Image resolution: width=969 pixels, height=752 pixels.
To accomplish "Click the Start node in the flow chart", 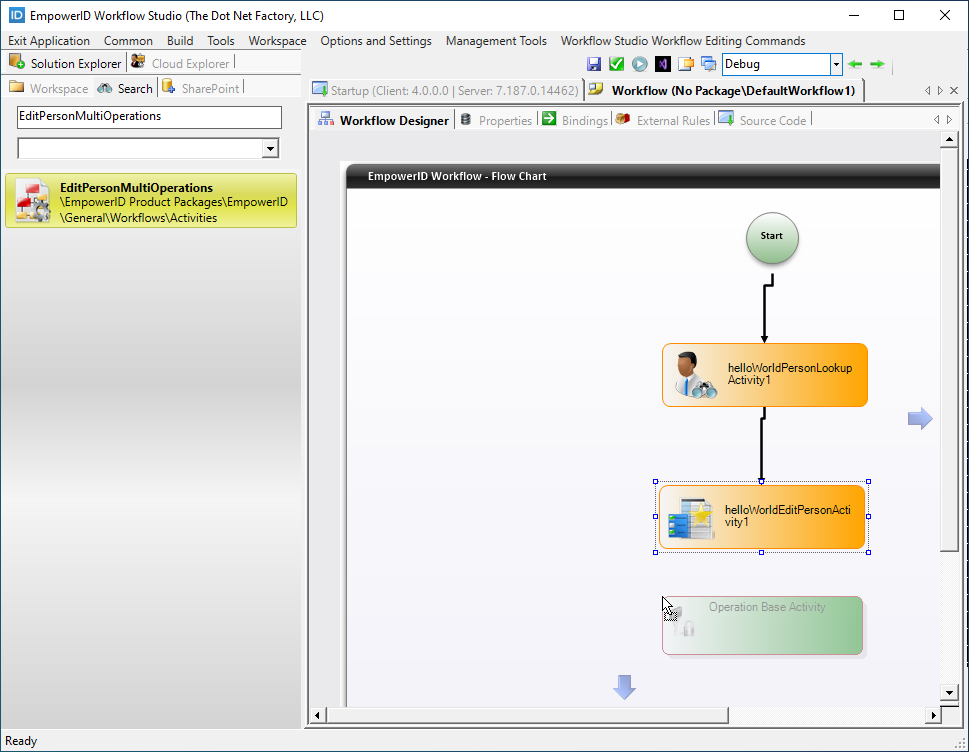I will tap(771, 237).
